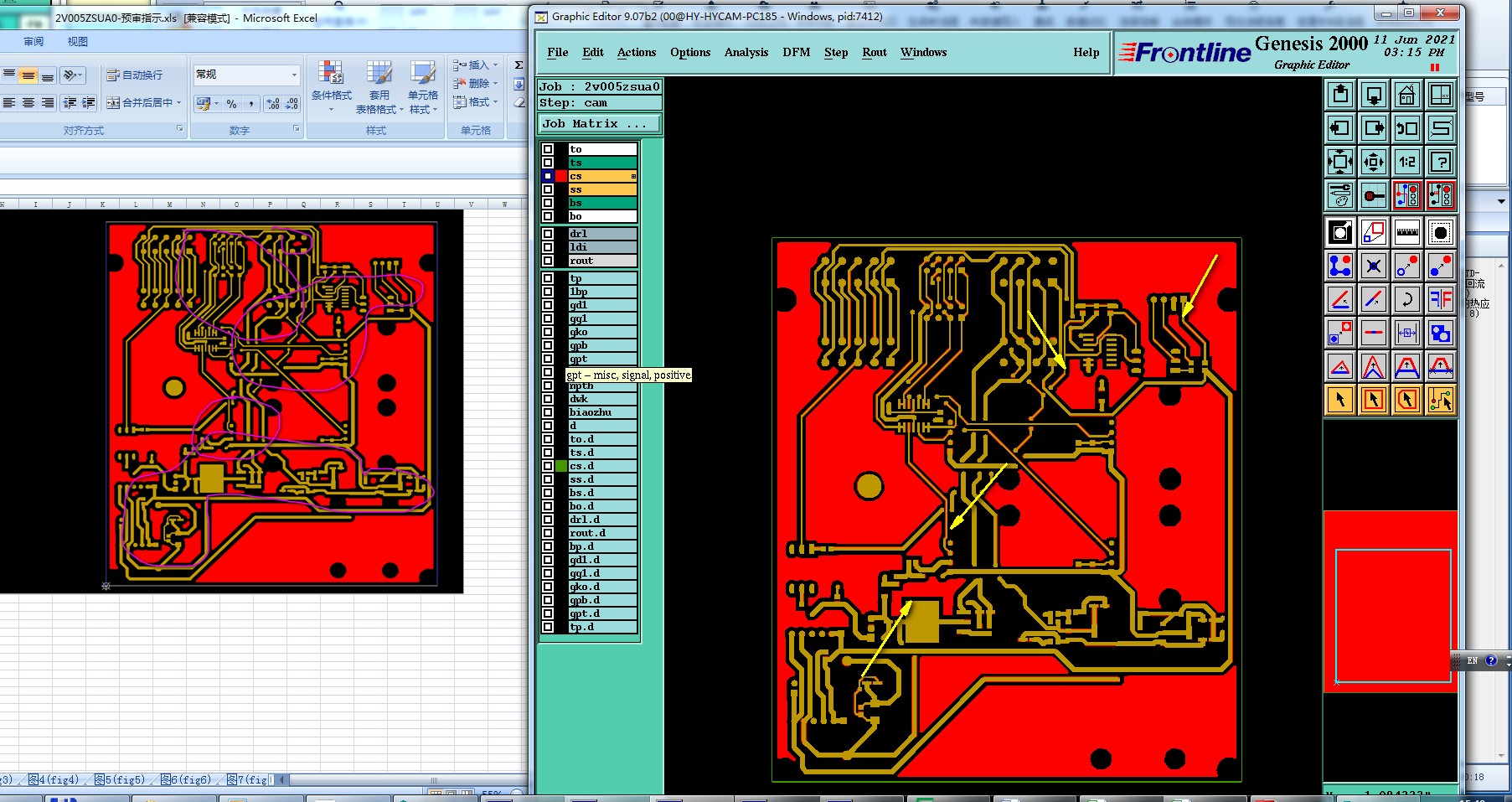The image size is (1512, 802).
Task: Open the question mark help tool
Action: pyautogui.click(x=1441, y=162)
